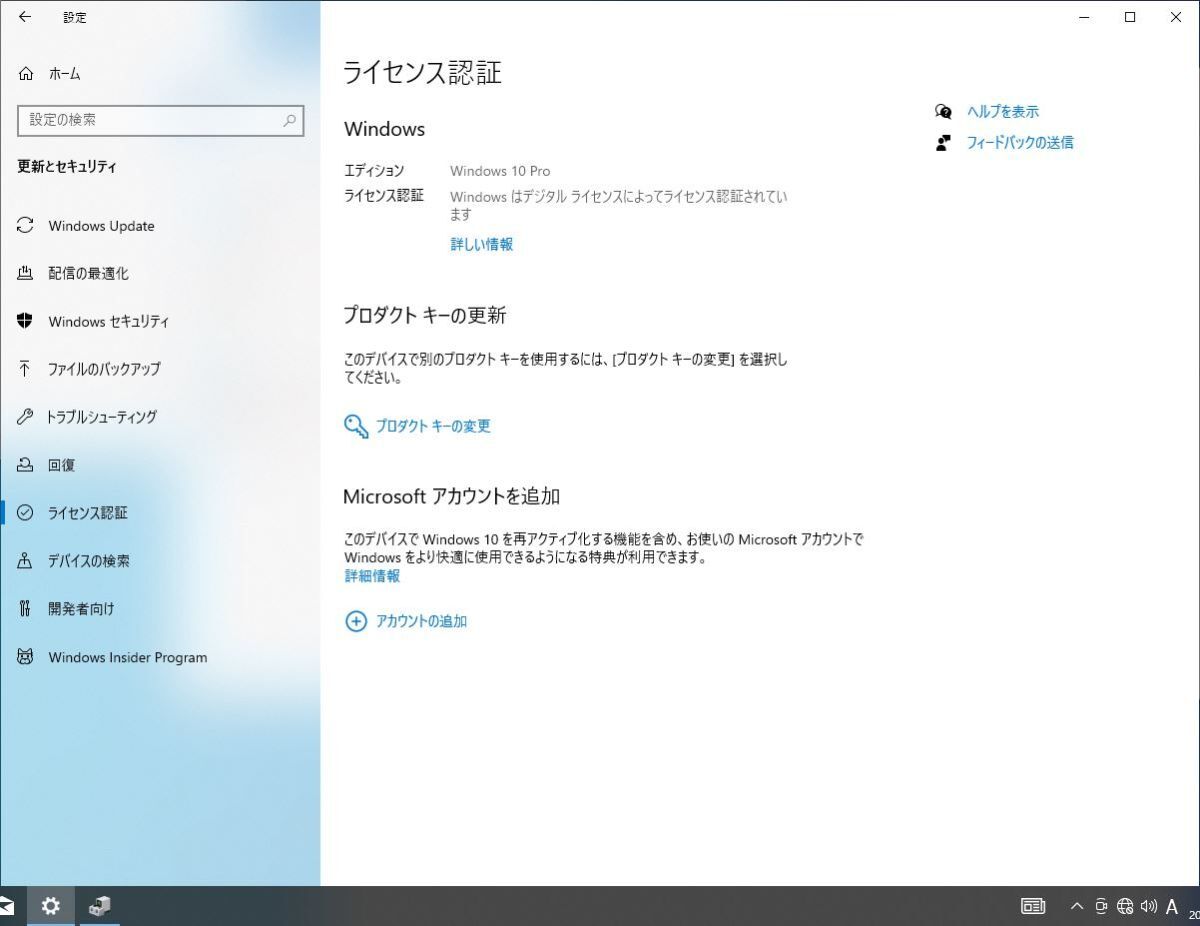Click the Settings gear taskbar icon
The image size is (1200, 926).
pos(50,906)
